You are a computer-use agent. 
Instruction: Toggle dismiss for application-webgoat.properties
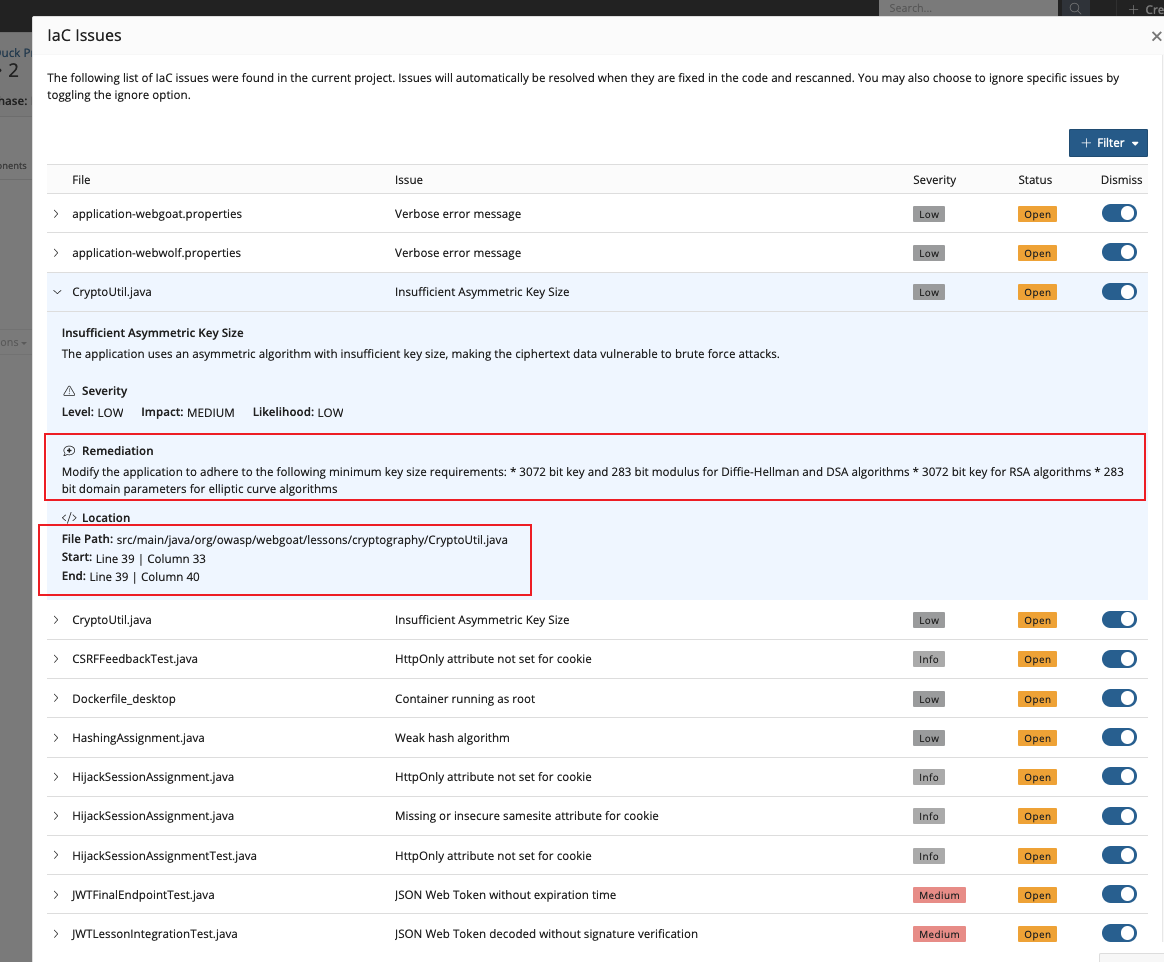click(x=1119, y=213)
